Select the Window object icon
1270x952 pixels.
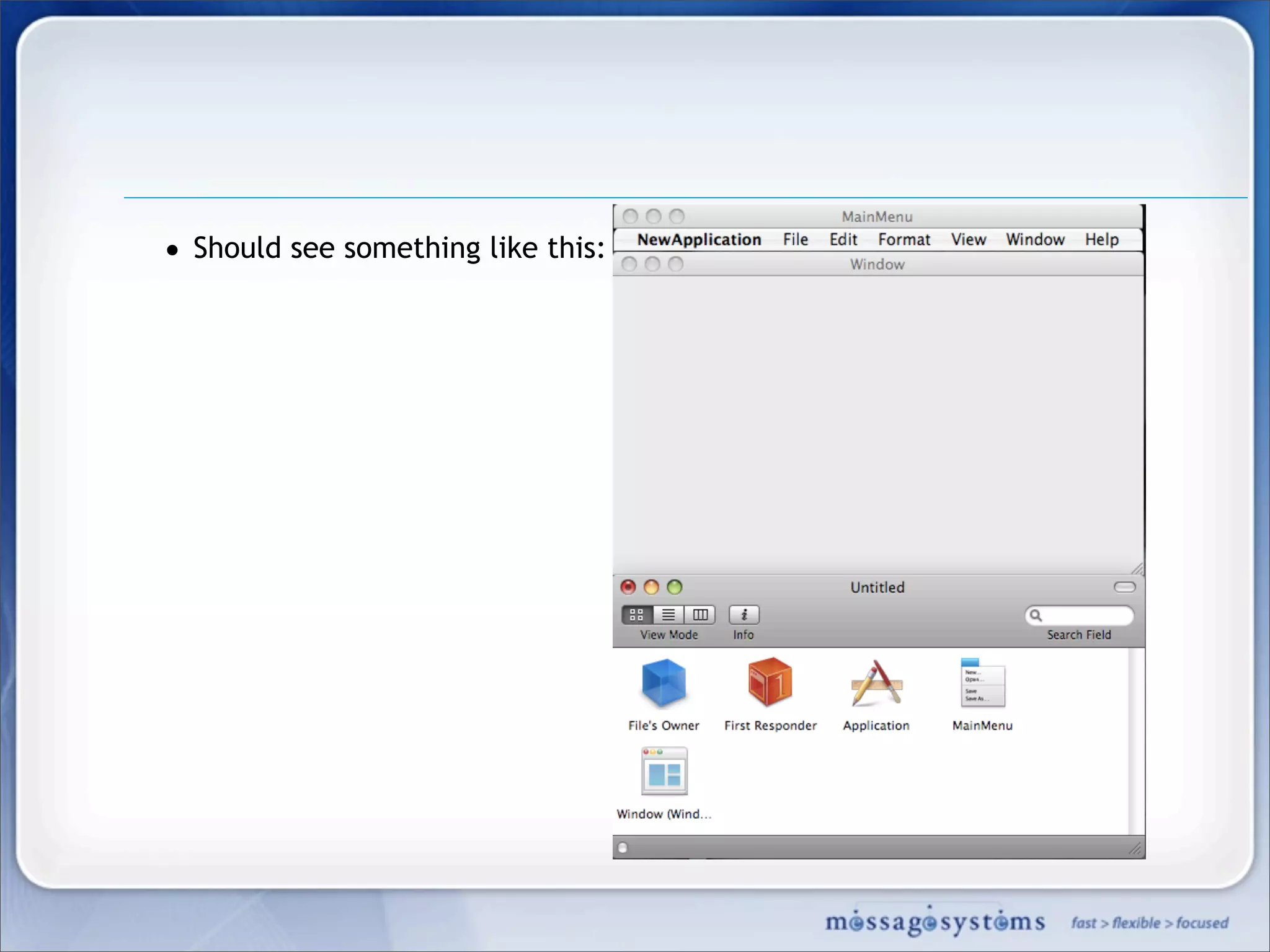click(x=664, y=772)
